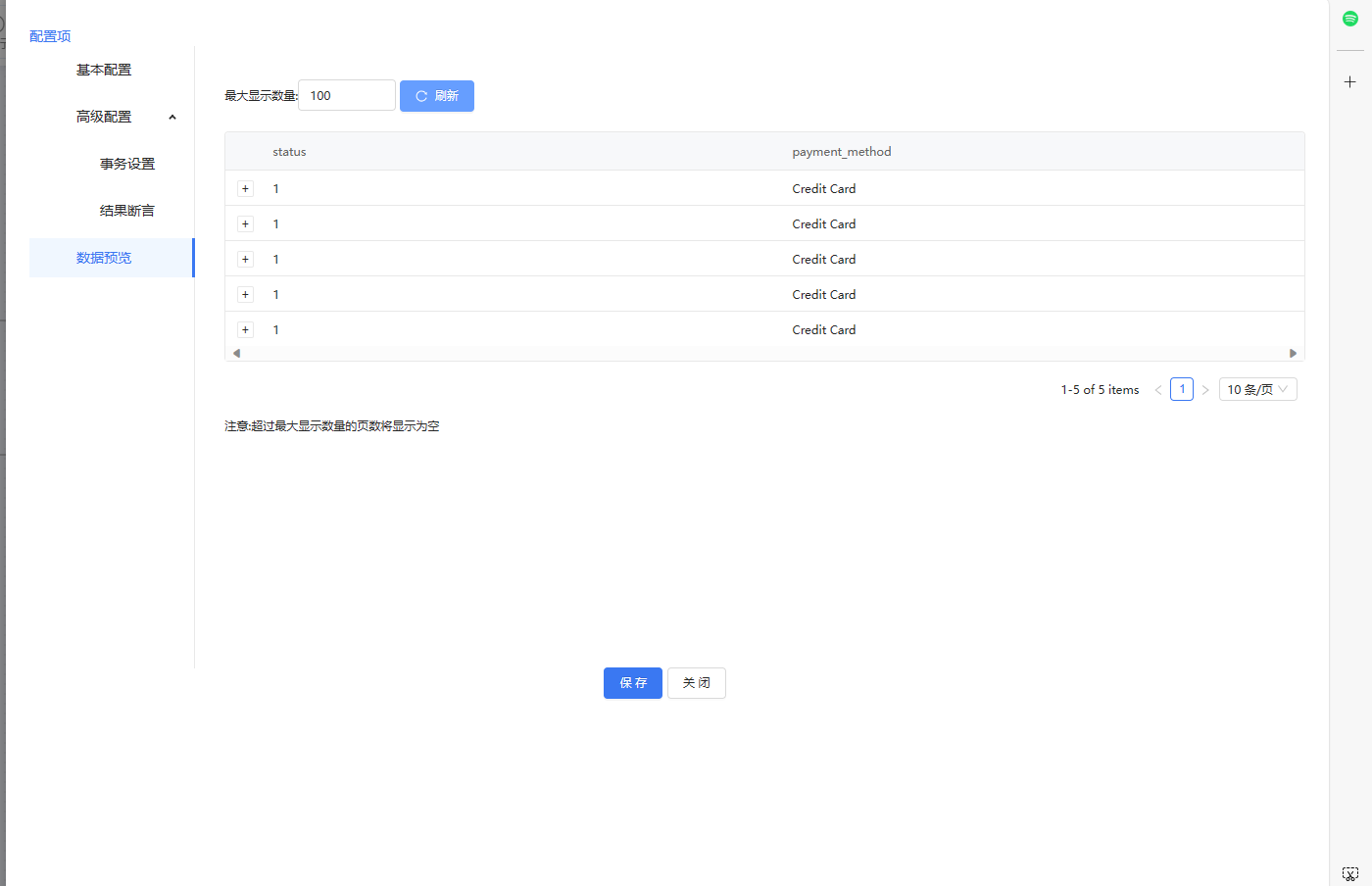
Task: Go to next page arrow
Action: 1205,390
